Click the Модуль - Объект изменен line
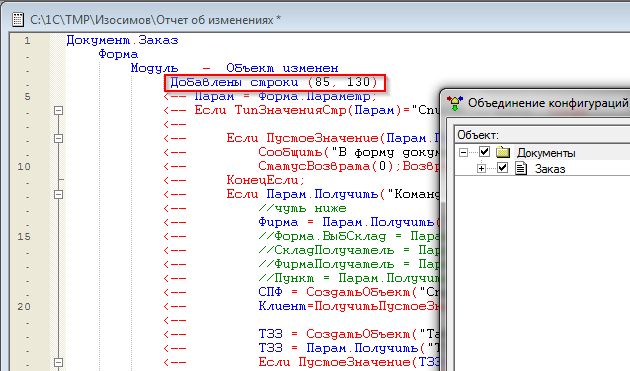 235,68
